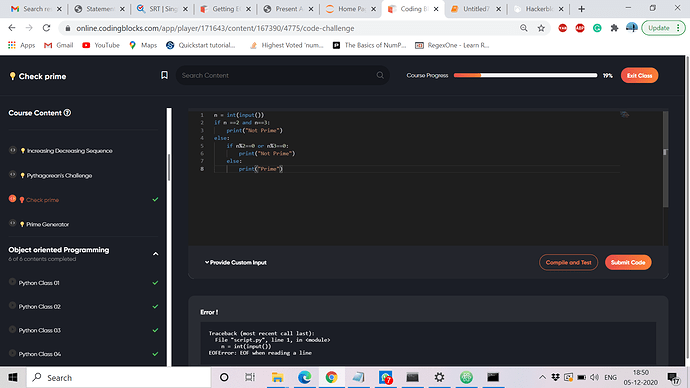
Task: Open the Course Content help icon
Action: coord(67,113)
